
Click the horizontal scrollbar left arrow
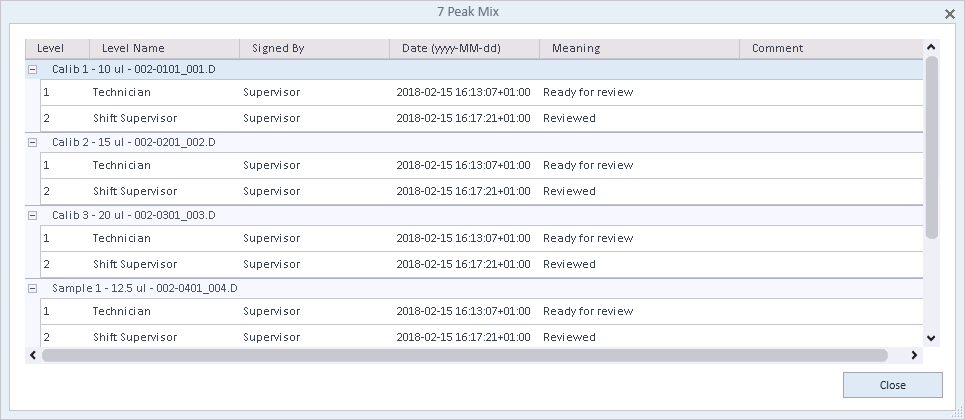point(33,355)
